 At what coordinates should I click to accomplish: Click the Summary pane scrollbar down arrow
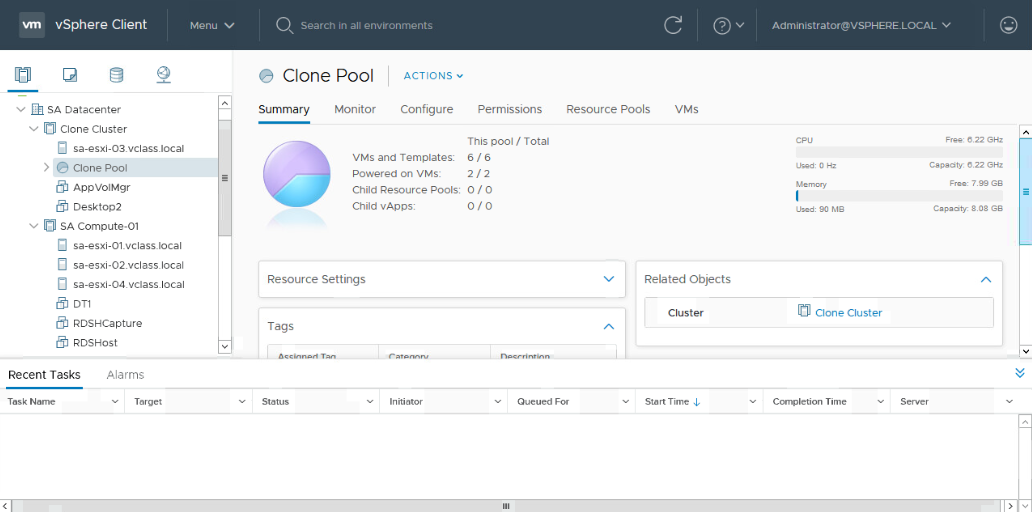pyautogui.click(x=1025, y=351)
